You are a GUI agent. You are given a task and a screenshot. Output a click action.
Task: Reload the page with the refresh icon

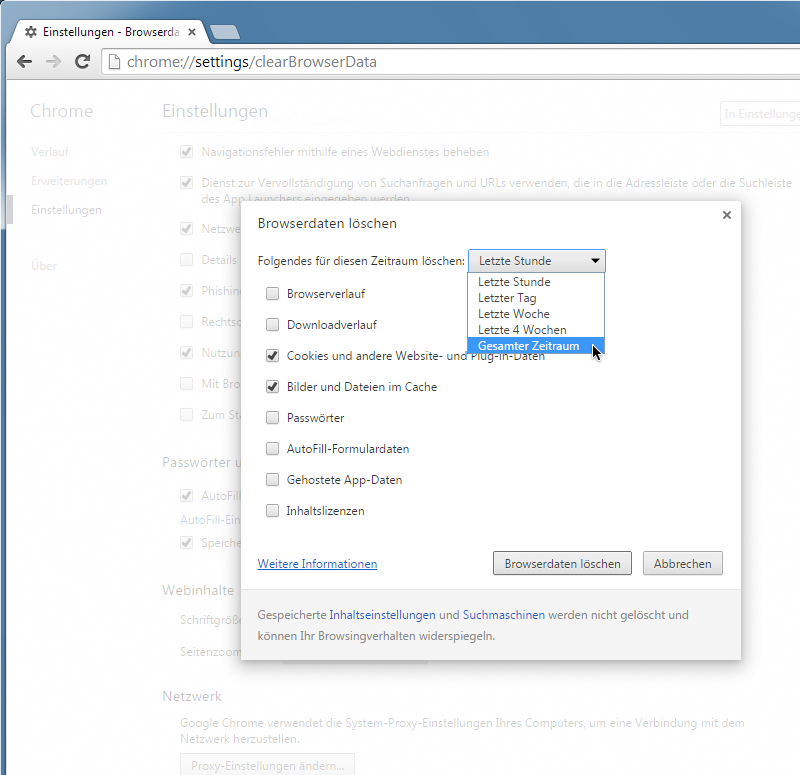82,62
